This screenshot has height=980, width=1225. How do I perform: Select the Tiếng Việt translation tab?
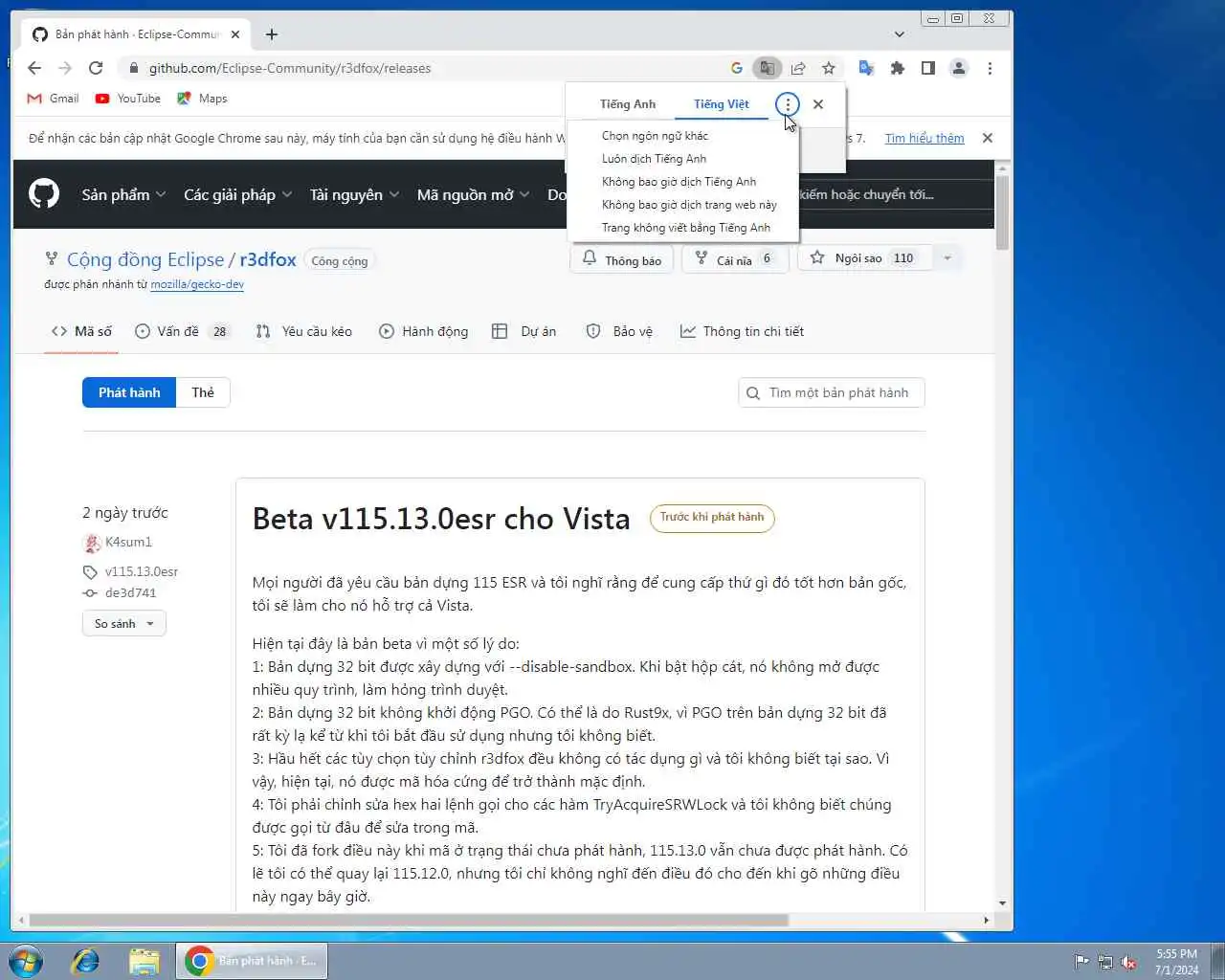(x=722, y=104)
